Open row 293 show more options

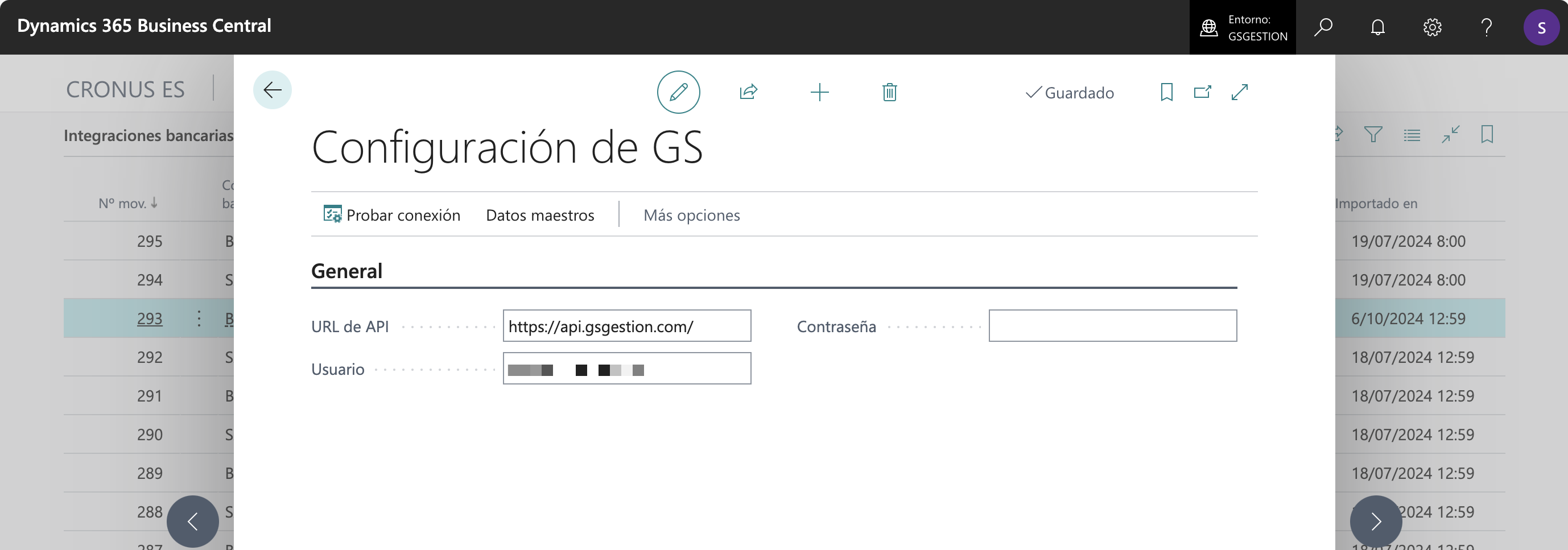[x=199, y=318]
